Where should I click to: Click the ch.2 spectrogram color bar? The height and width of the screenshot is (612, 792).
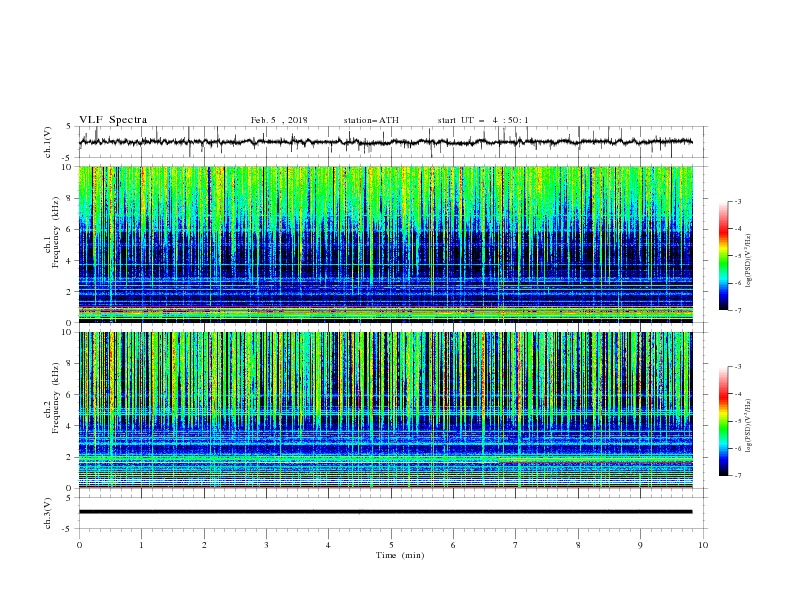point(723,421)
